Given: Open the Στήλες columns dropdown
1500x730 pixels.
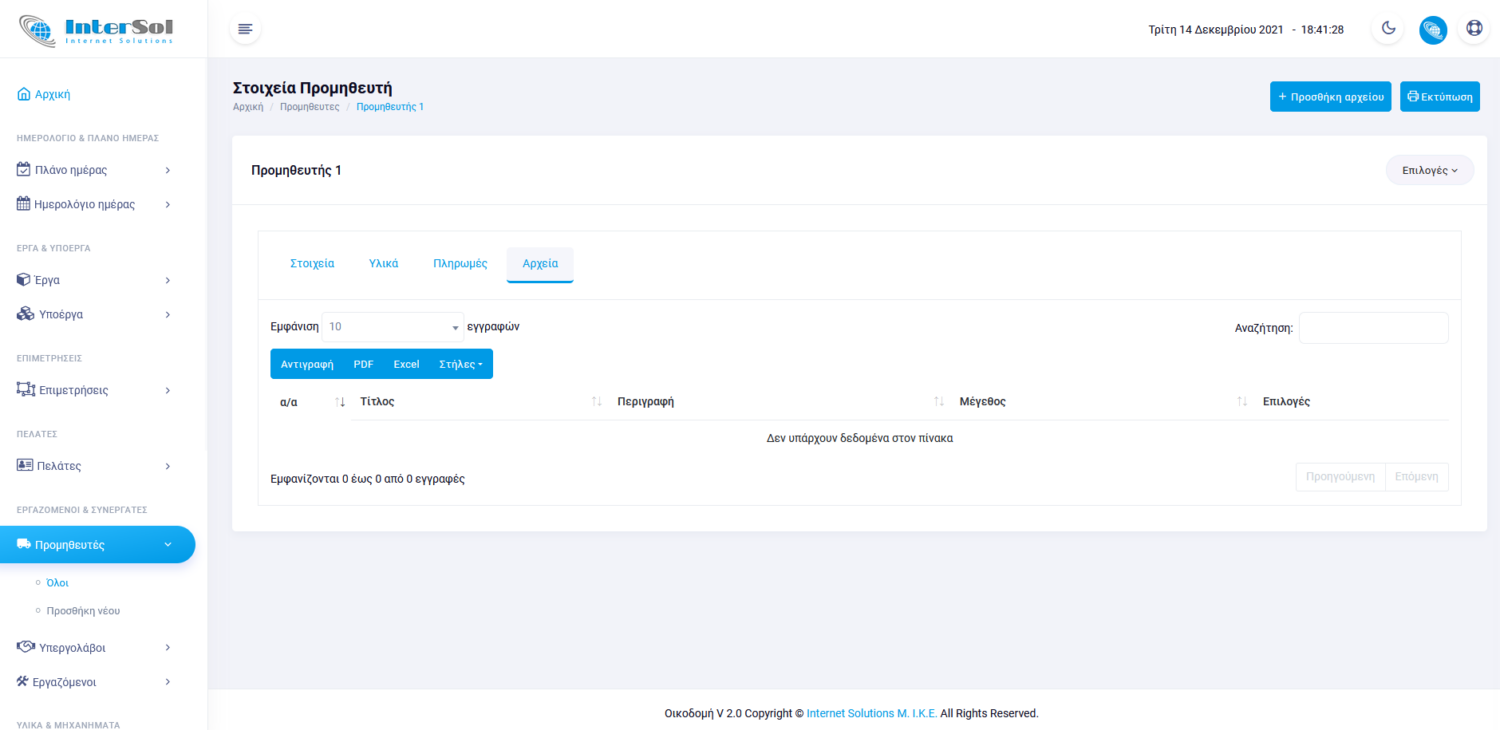Looking at the screenshot, I should click(460, 364).
